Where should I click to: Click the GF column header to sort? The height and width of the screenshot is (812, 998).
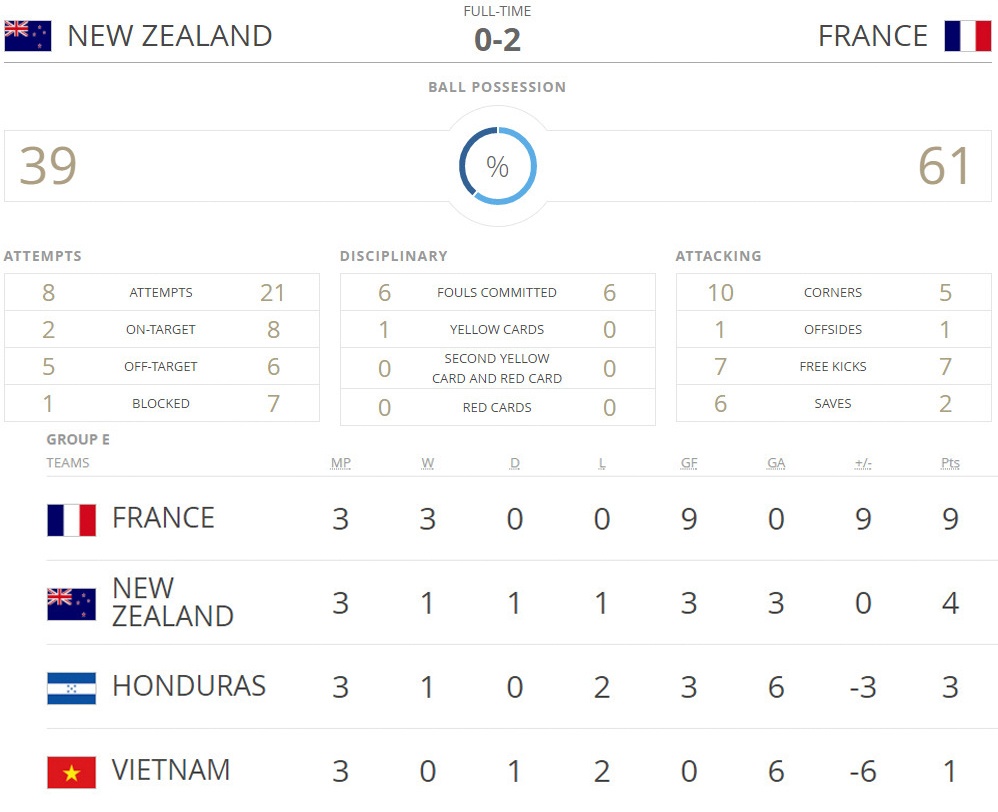pos(689,462)
